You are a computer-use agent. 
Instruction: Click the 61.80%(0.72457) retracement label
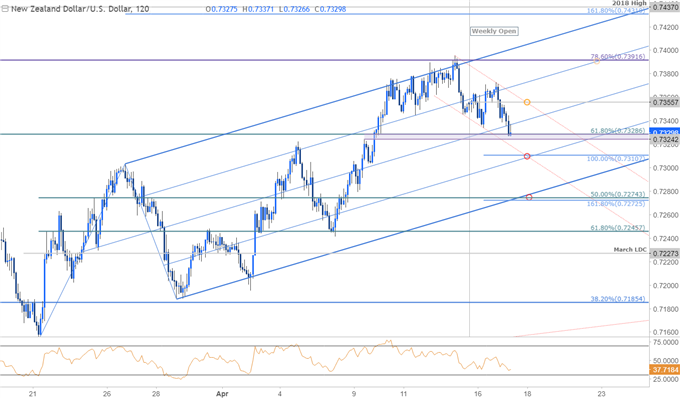coord(618,228)
